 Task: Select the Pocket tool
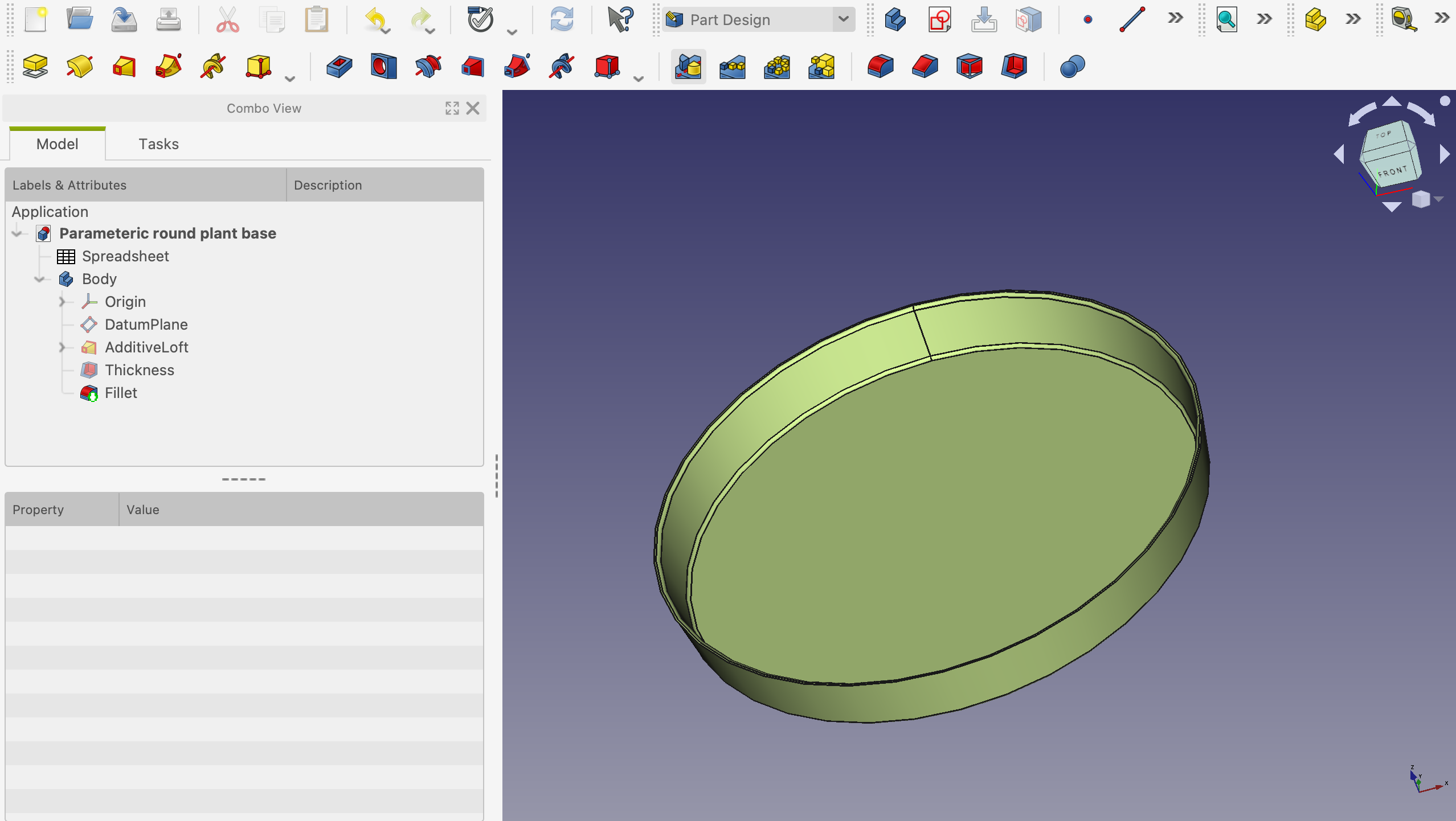[x=340, y=67]
